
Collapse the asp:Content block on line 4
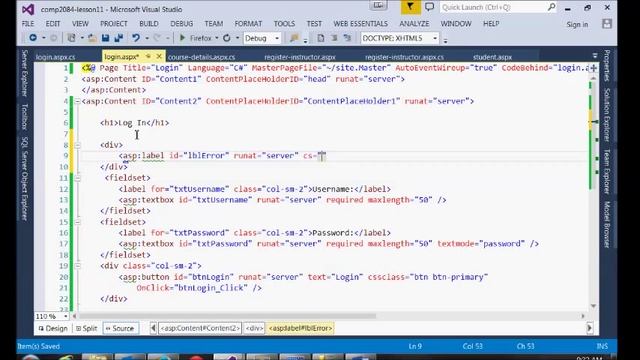(78, 101)
